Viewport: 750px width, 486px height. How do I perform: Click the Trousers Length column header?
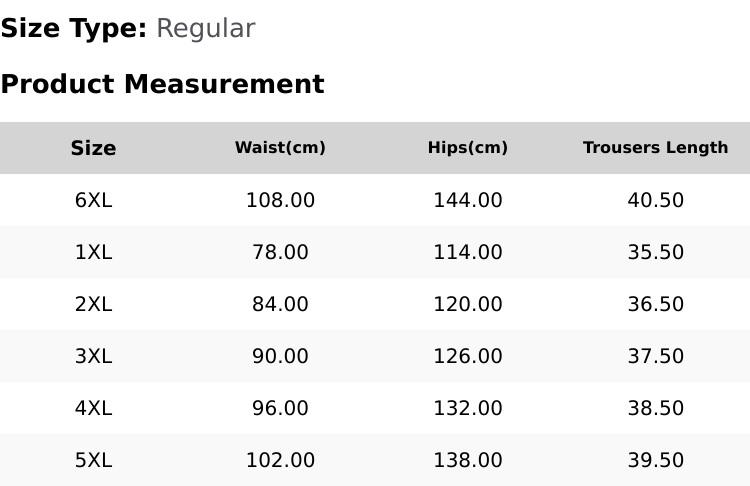click(655, 147)
